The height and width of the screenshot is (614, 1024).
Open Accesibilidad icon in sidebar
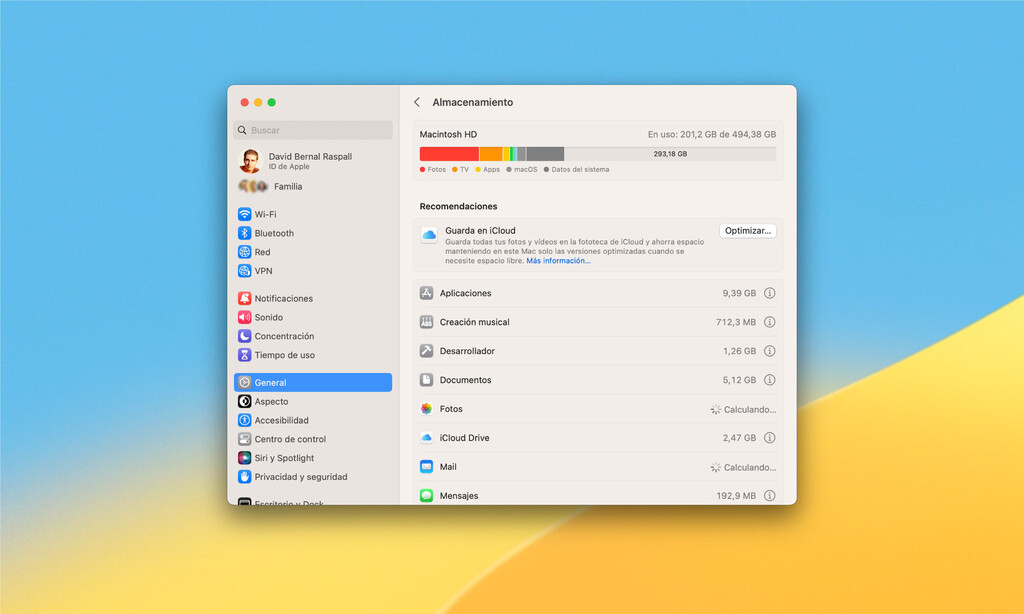coord(244,421)
